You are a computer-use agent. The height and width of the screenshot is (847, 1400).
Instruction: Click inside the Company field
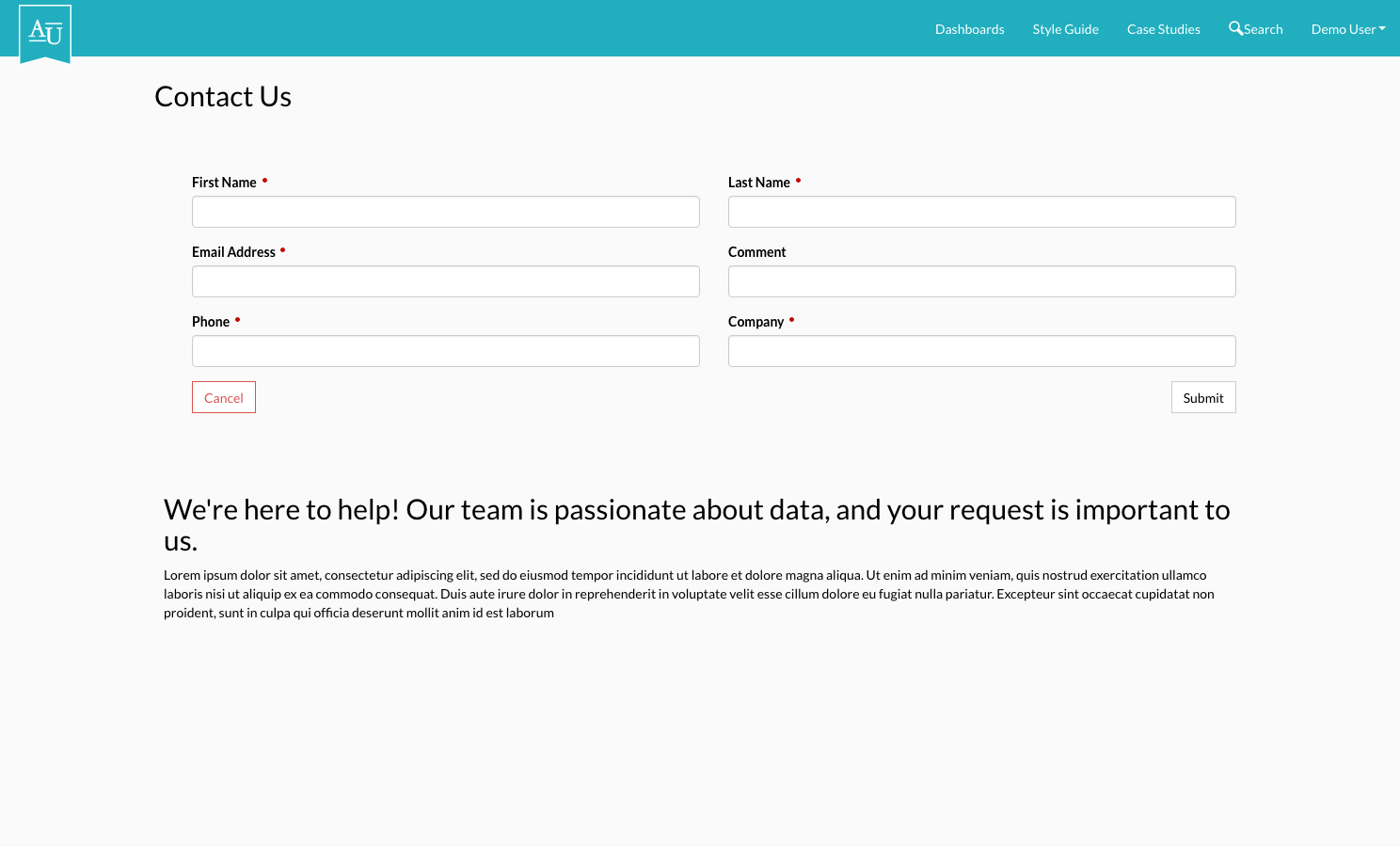tap(981, 350)
